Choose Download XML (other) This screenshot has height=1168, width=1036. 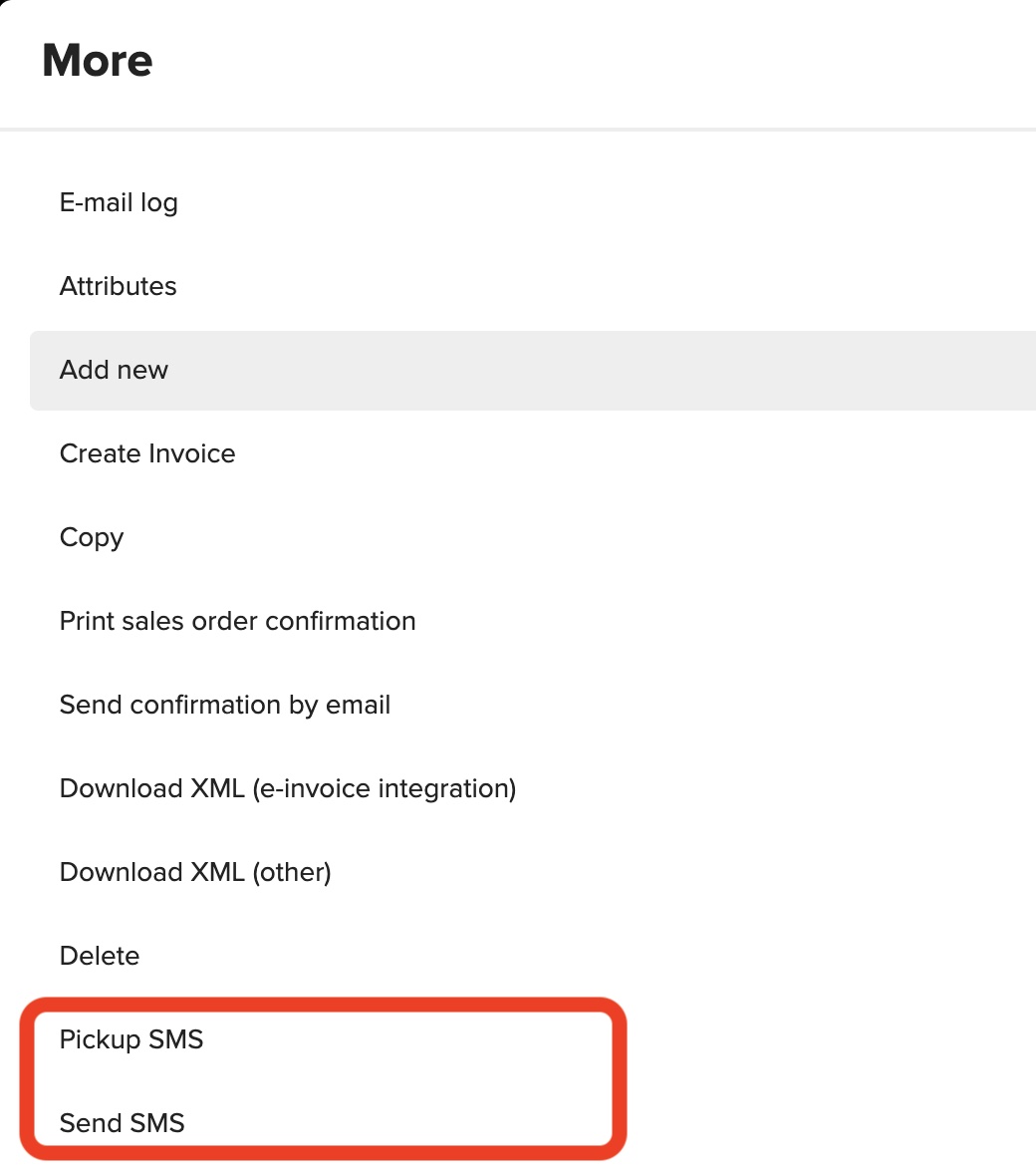click(195, 872)
